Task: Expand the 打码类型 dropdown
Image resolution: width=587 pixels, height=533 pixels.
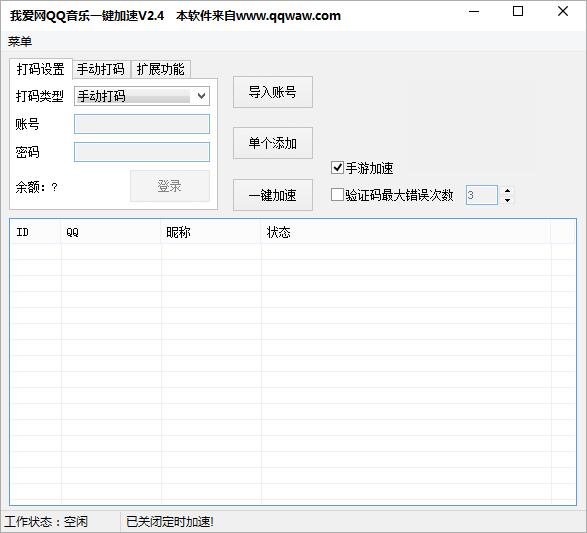Action: point(201,96)
